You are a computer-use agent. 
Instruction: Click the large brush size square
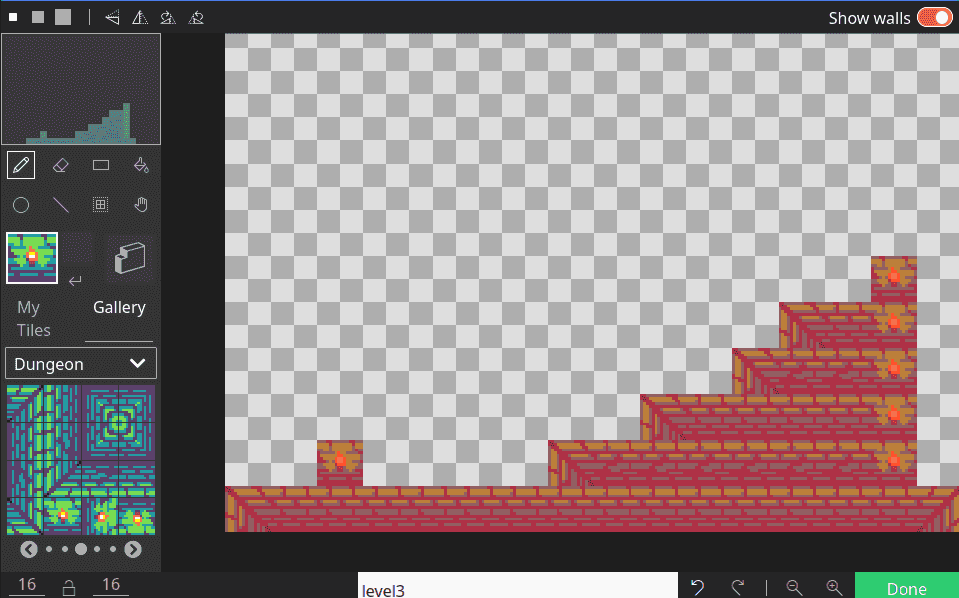[x=63, y=17]
